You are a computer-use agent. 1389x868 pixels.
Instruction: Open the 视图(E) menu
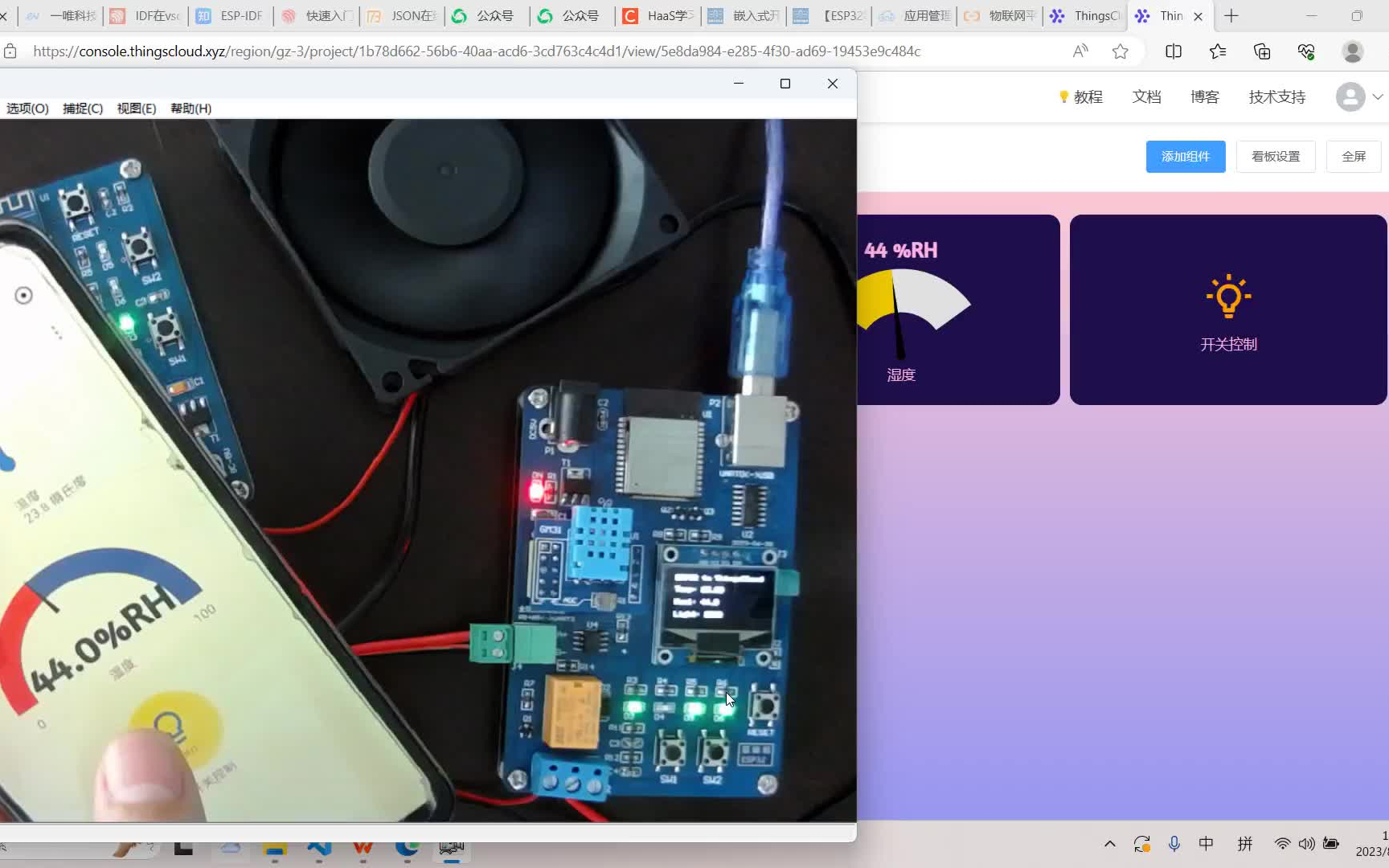(x=137, y=108)
